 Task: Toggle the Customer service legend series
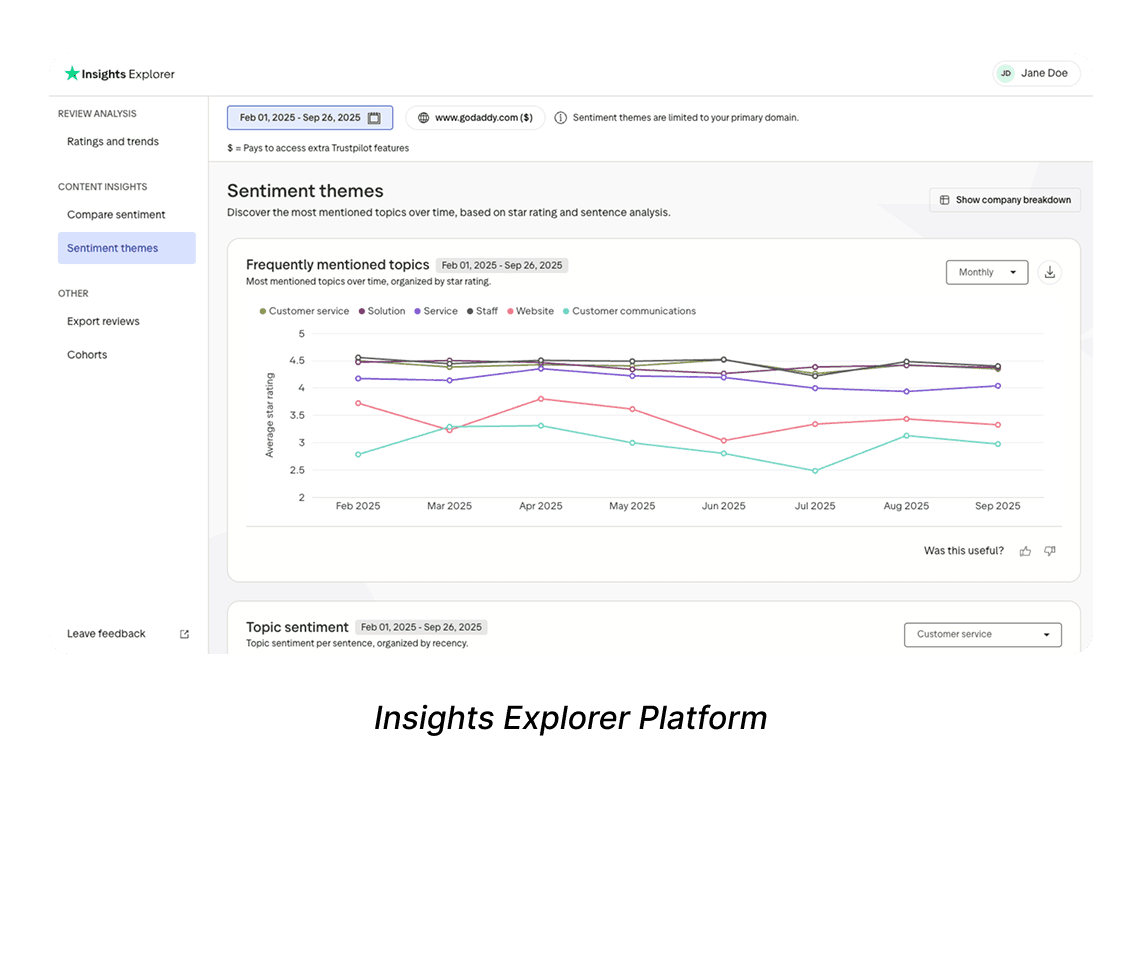[x=304, y=311]
